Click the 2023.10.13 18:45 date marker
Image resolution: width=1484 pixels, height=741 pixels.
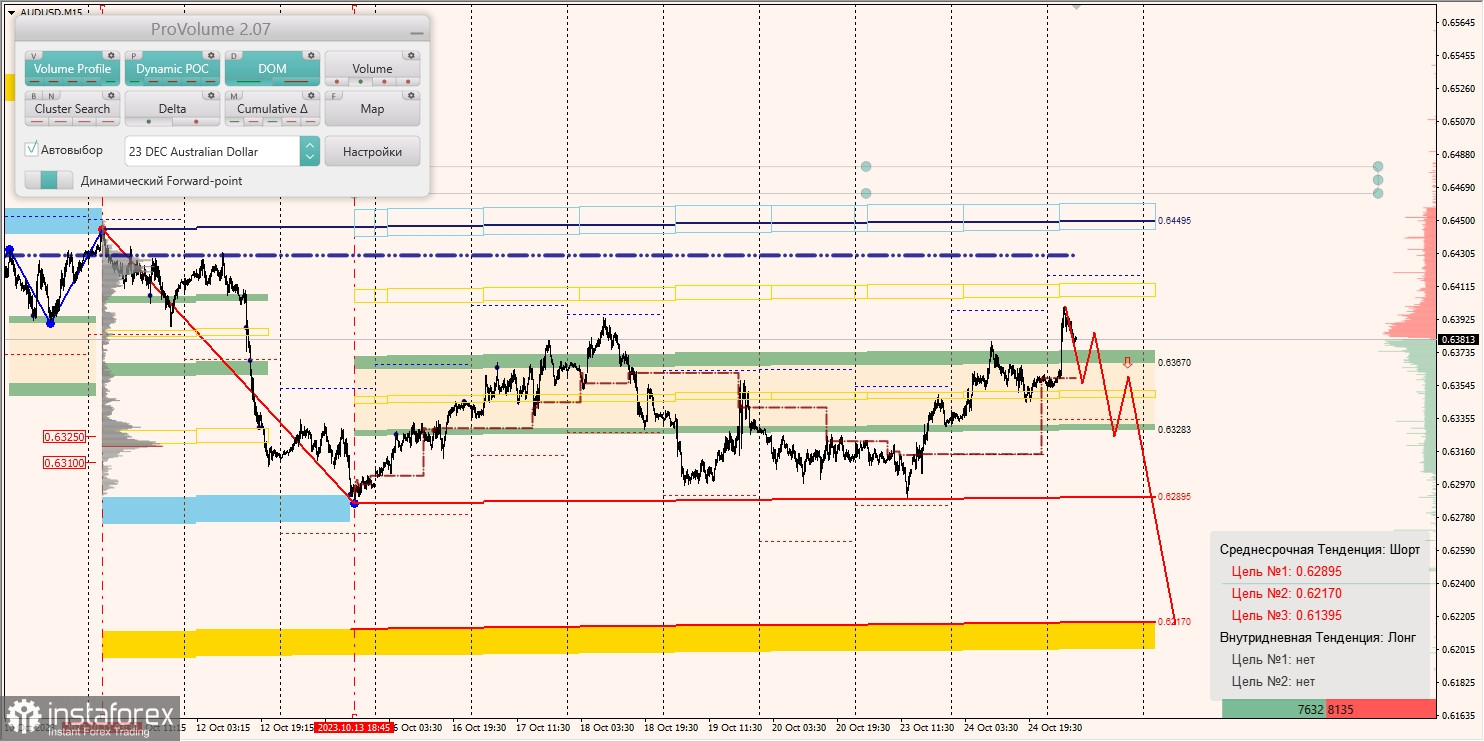(x=353, y=728)
